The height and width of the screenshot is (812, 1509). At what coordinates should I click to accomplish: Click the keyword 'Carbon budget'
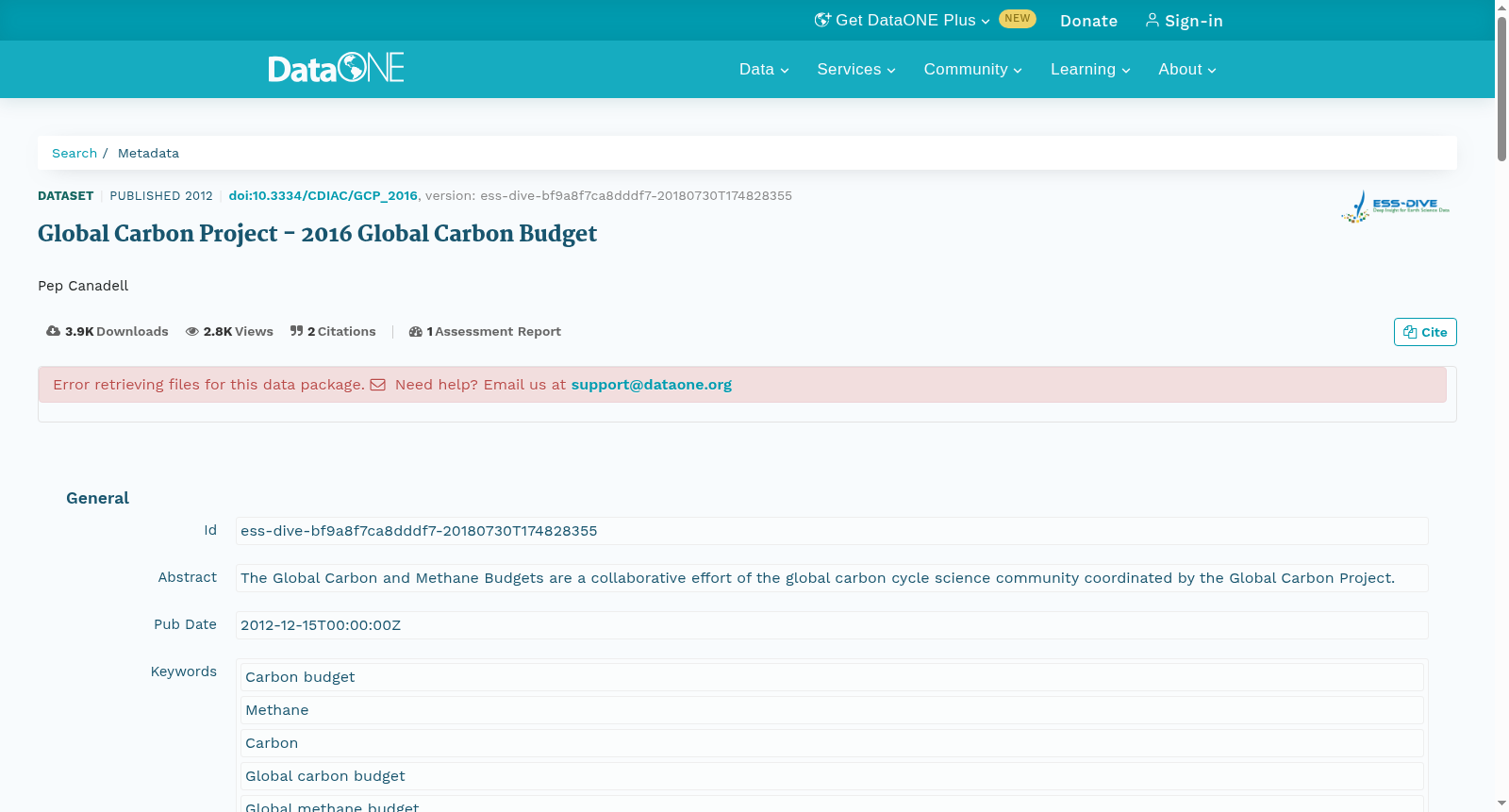[832, 677]
